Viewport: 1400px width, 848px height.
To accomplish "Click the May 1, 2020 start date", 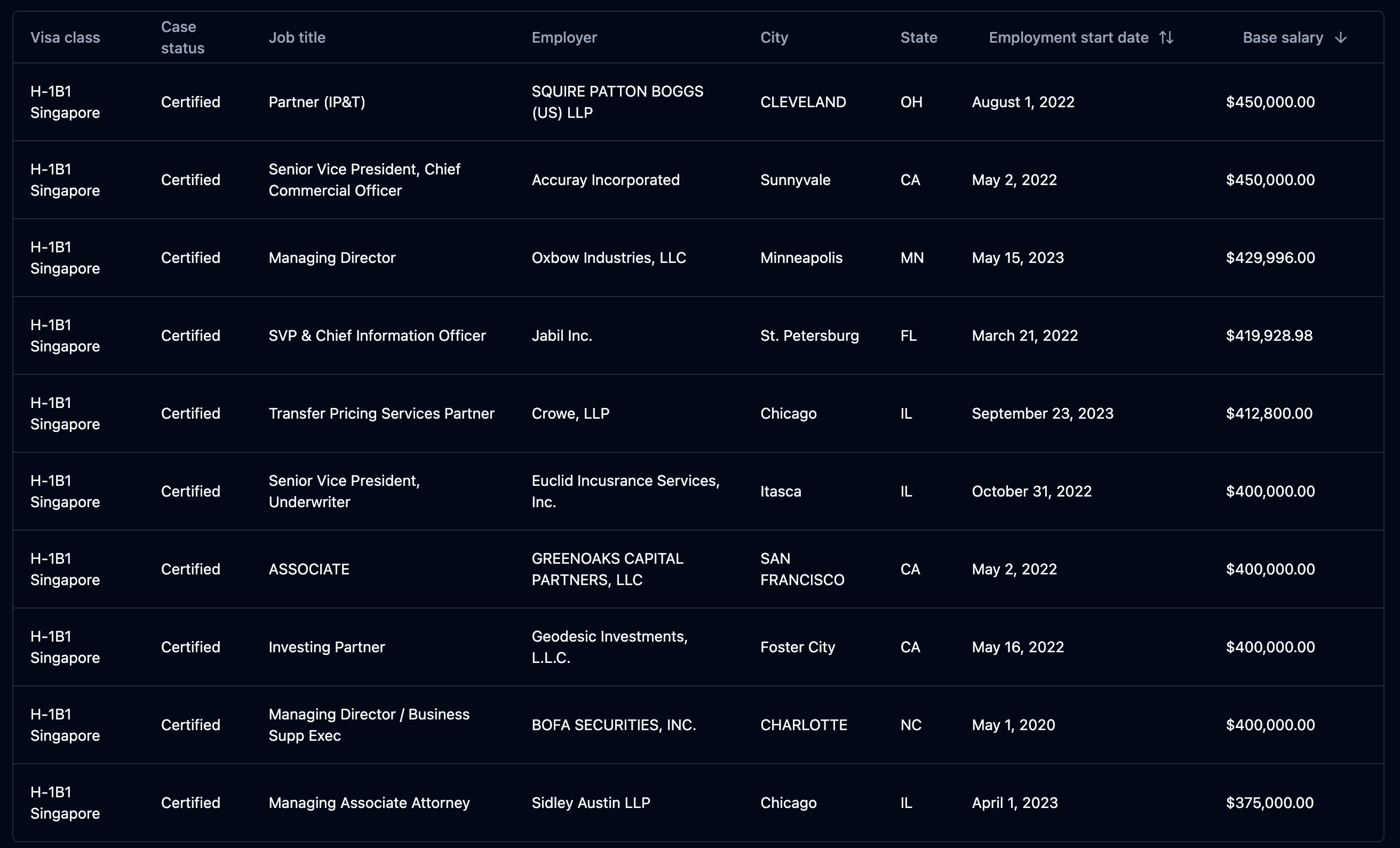I will [x=1013, y=725].
